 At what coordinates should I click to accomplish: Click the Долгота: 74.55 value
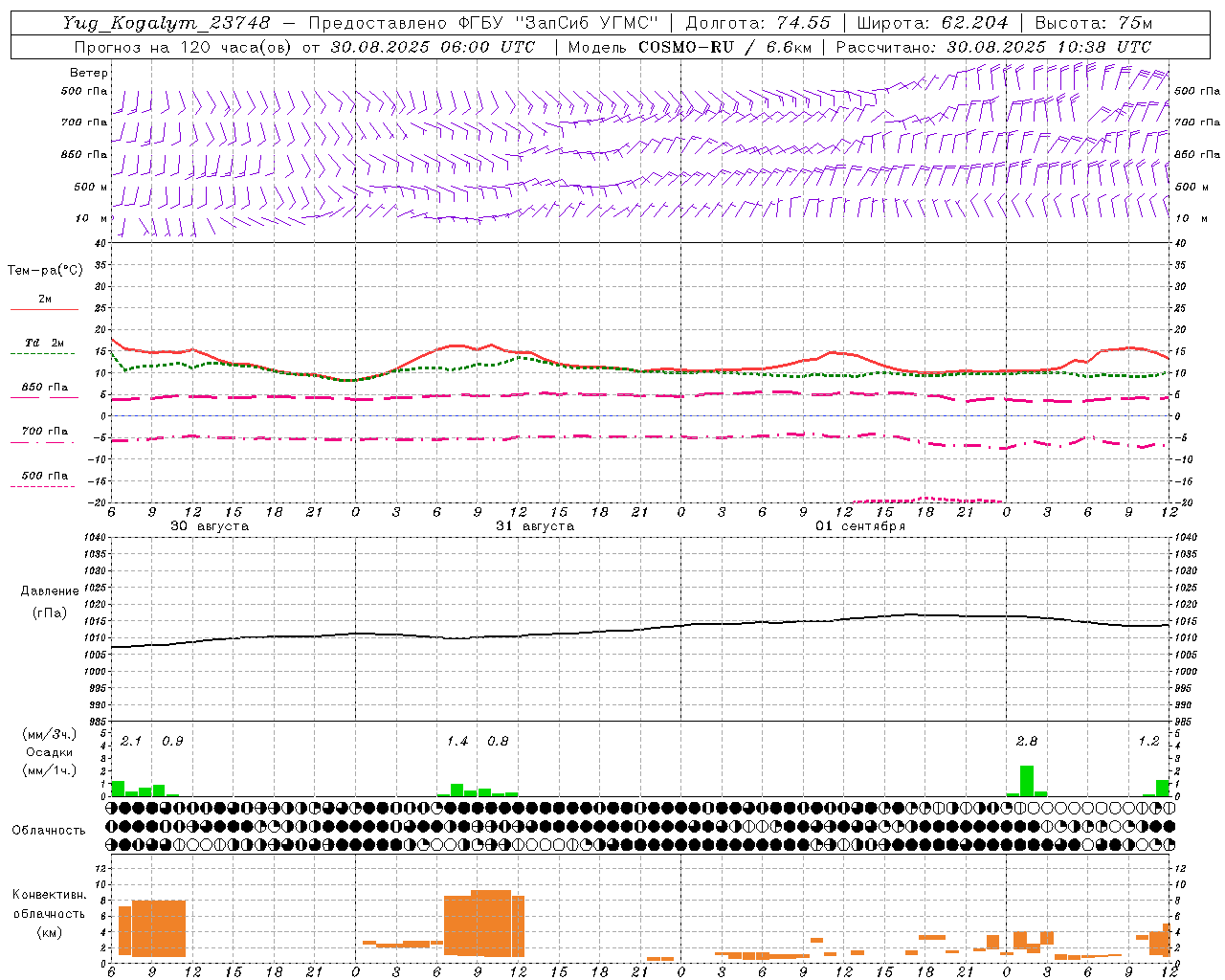(759, 23)
